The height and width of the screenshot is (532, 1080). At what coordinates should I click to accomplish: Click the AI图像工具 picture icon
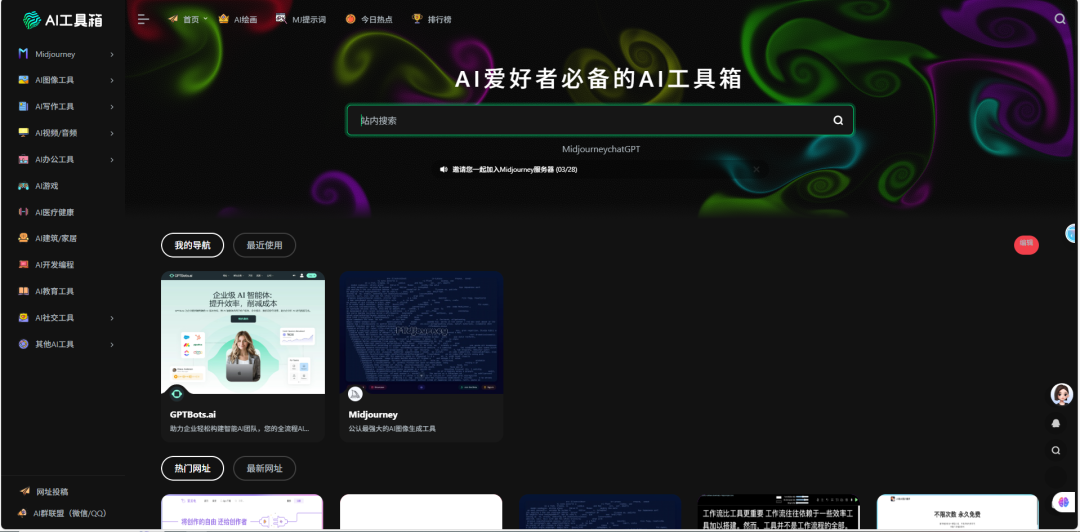[23, 80]
